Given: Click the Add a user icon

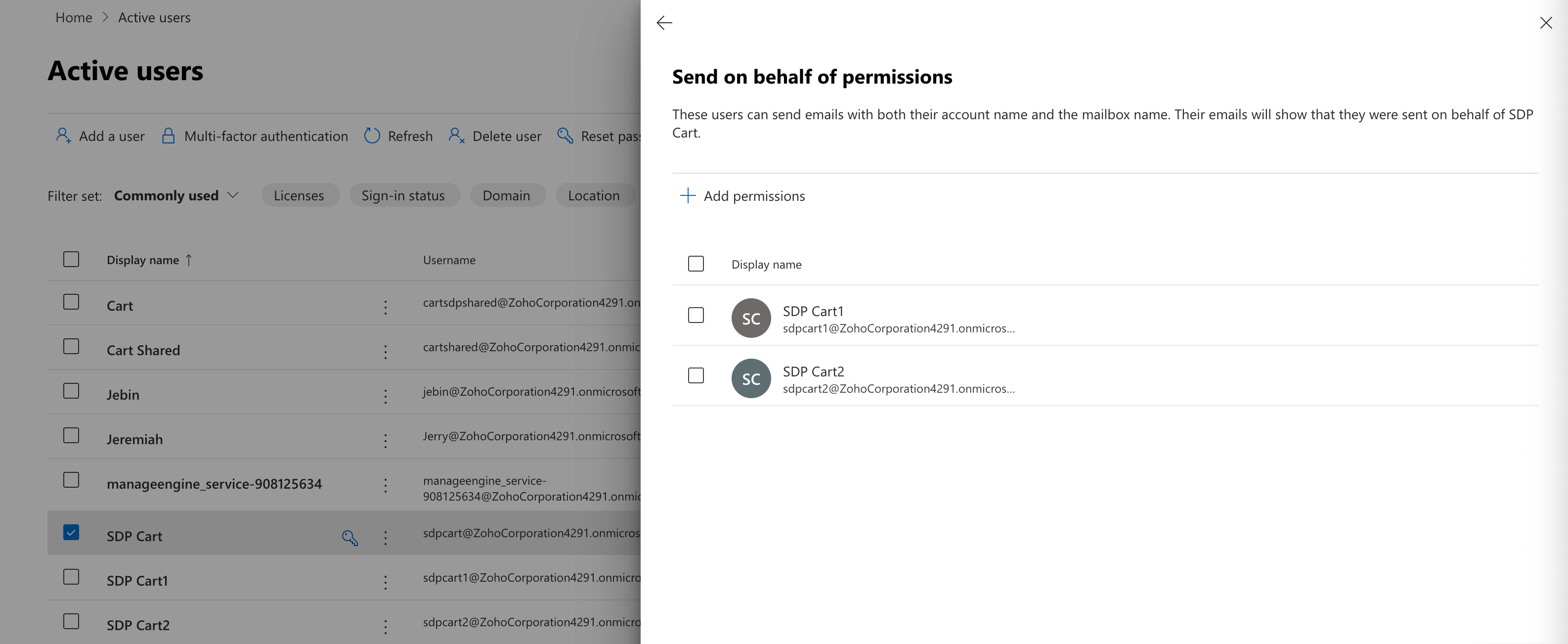Looking at the screenshot, I should click(63, 136).
